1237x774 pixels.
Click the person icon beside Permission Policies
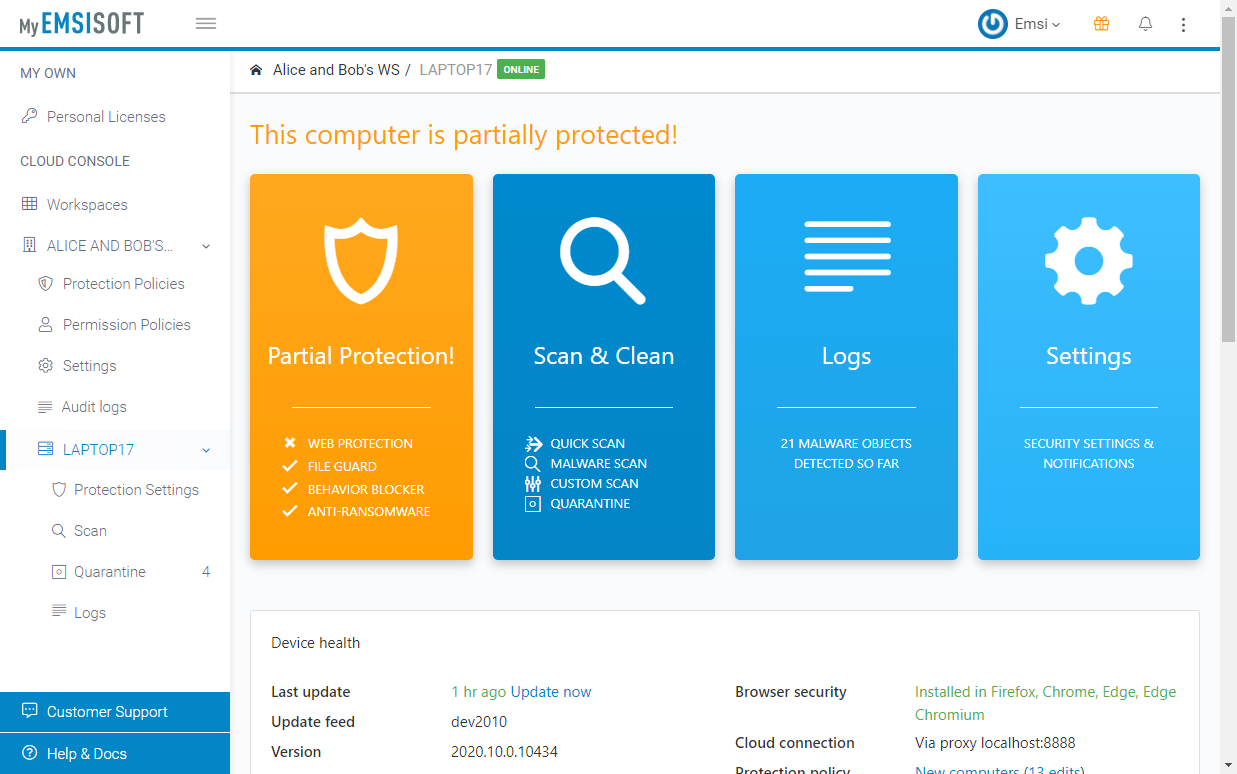(45, 325)
